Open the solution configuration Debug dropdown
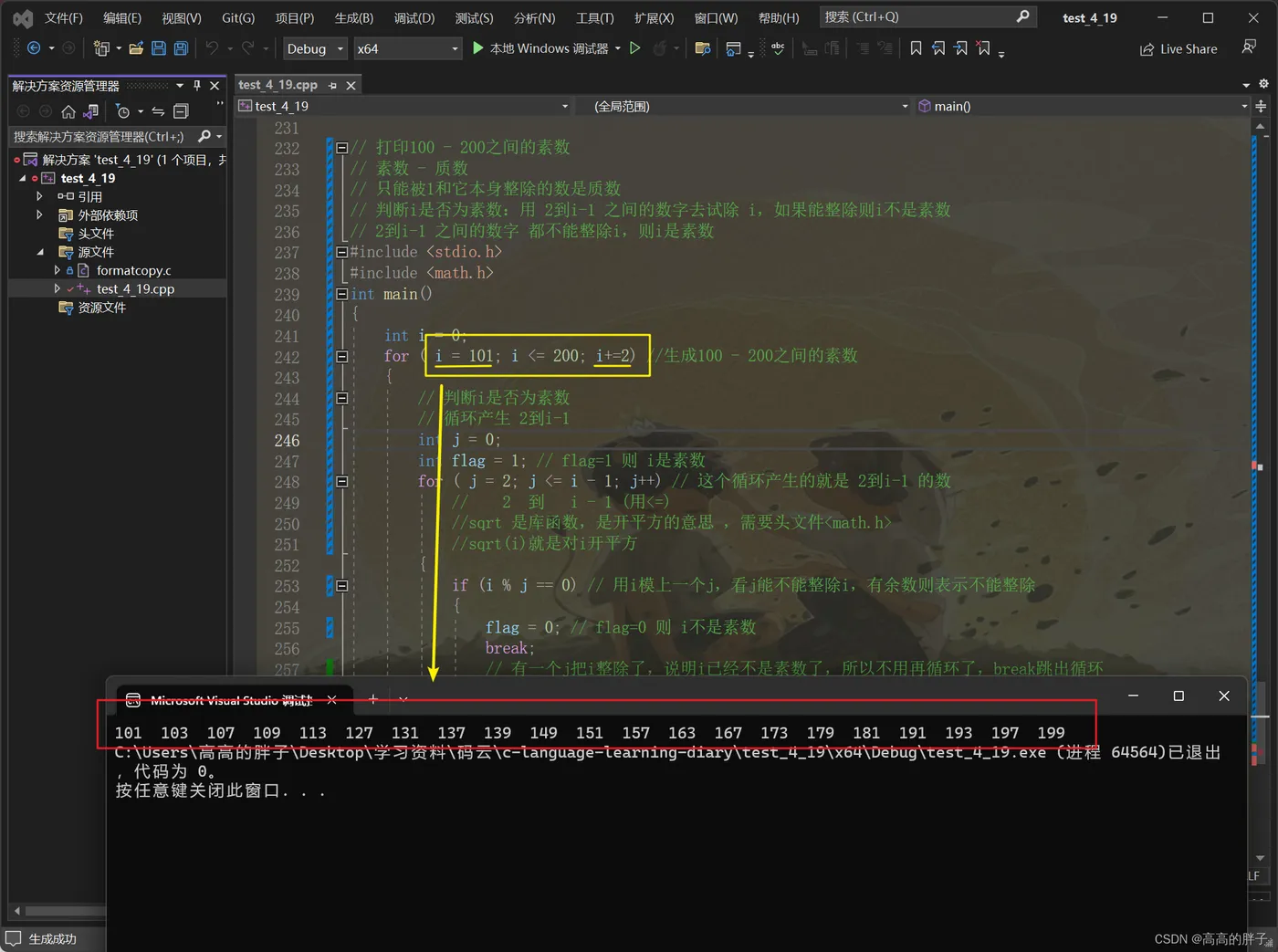Screen dimensions: 1278x952 coord(315,49)
